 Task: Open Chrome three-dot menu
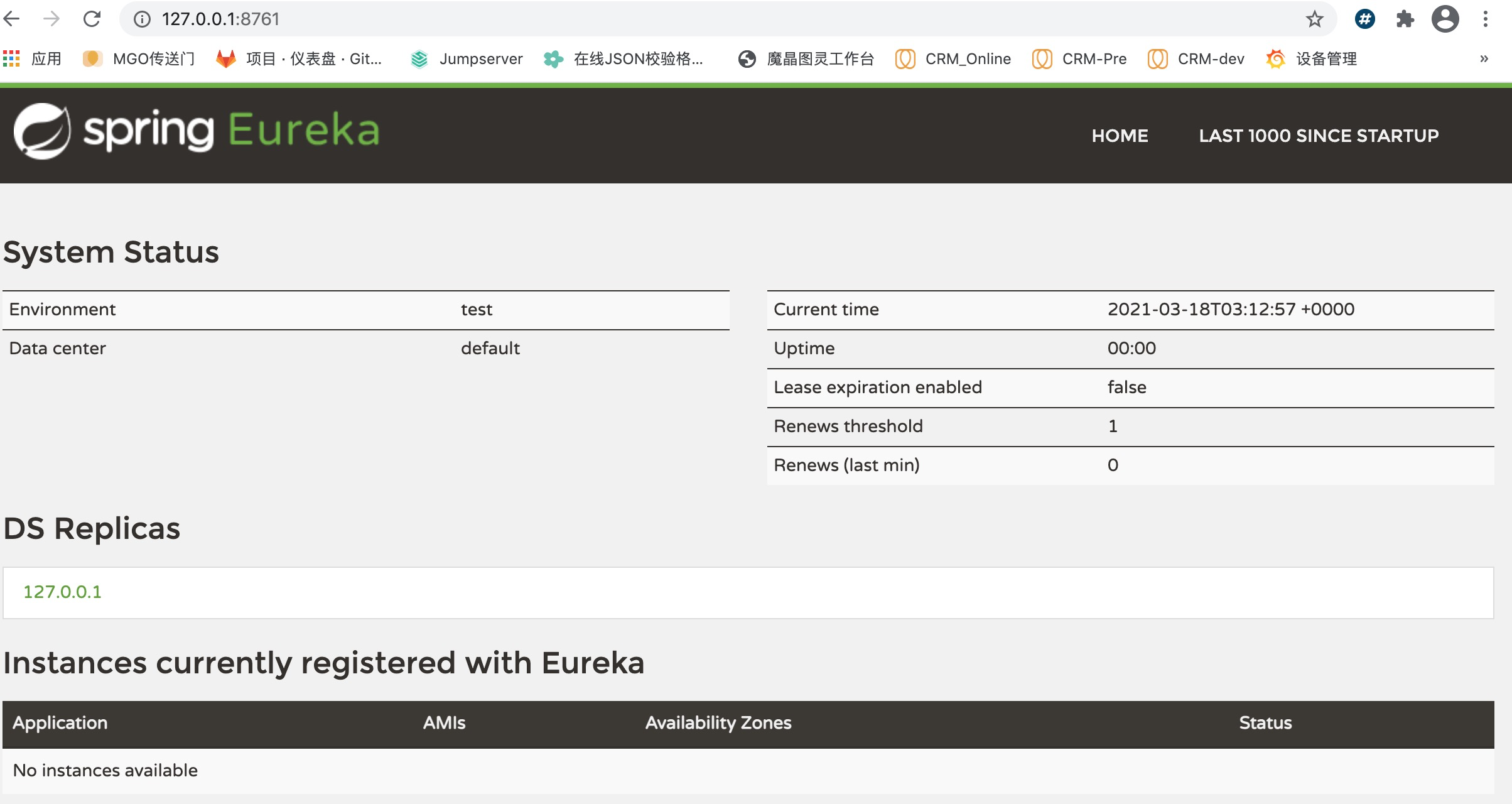(1485, 19)
